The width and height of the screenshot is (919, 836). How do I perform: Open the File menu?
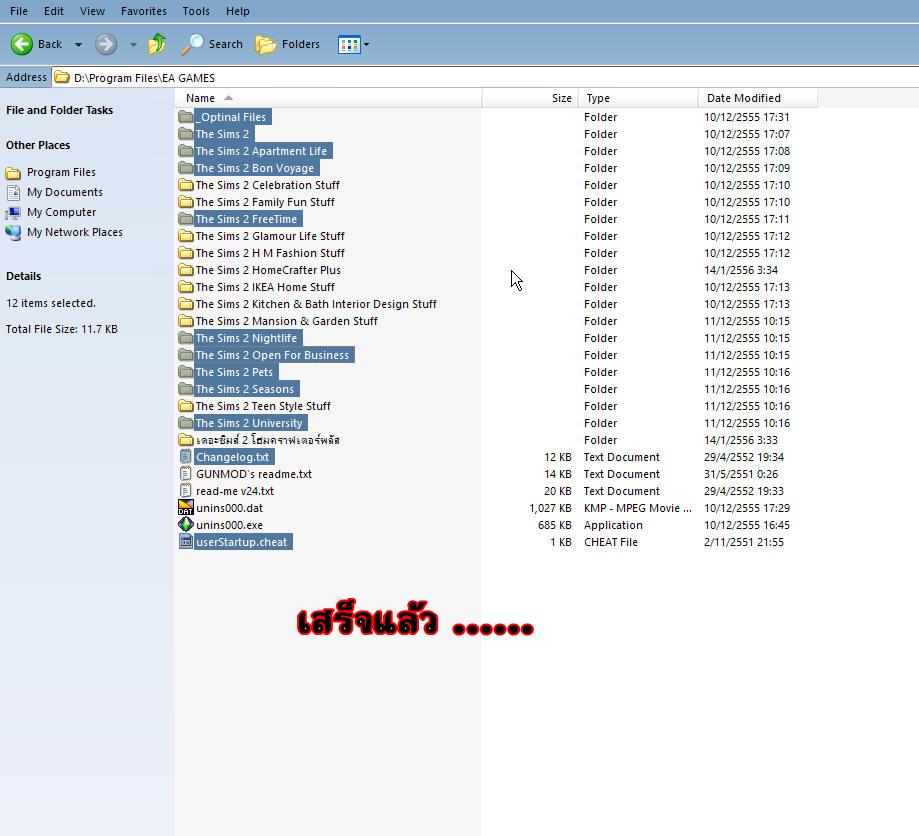click(x=19, y=11)
